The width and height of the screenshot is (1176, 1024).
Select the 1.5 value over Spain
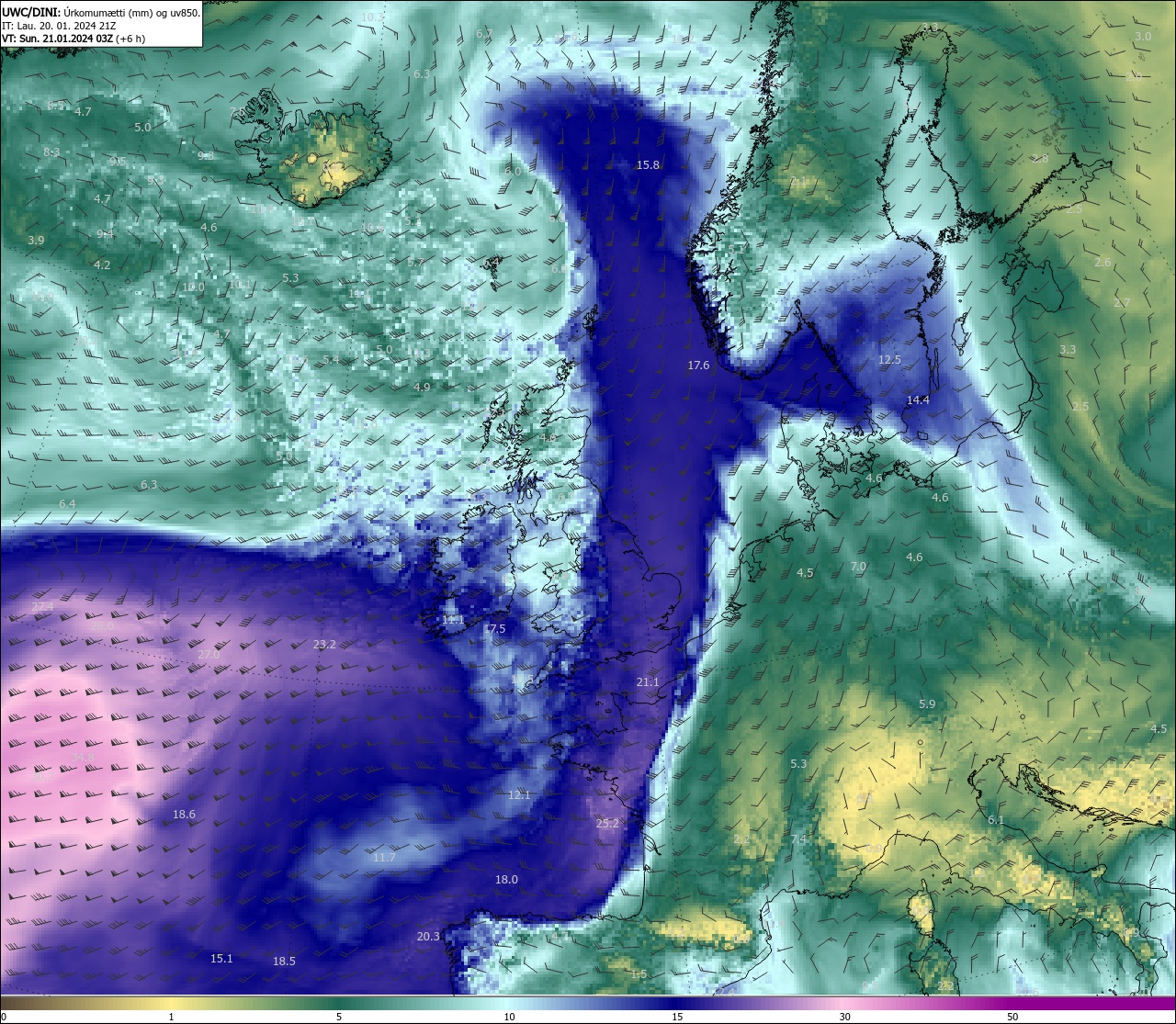639,974
